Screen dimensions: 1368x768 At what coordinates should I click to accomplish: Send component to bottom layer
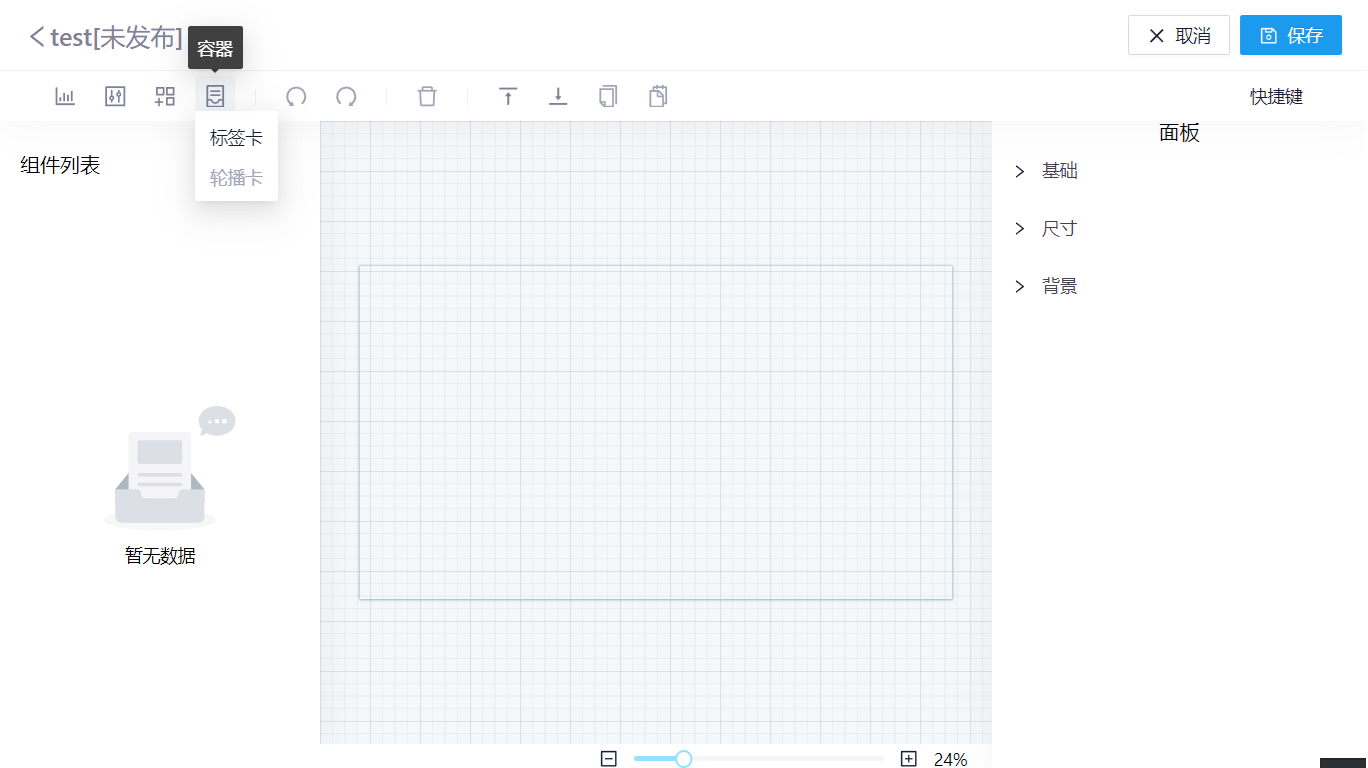(558, 96)
